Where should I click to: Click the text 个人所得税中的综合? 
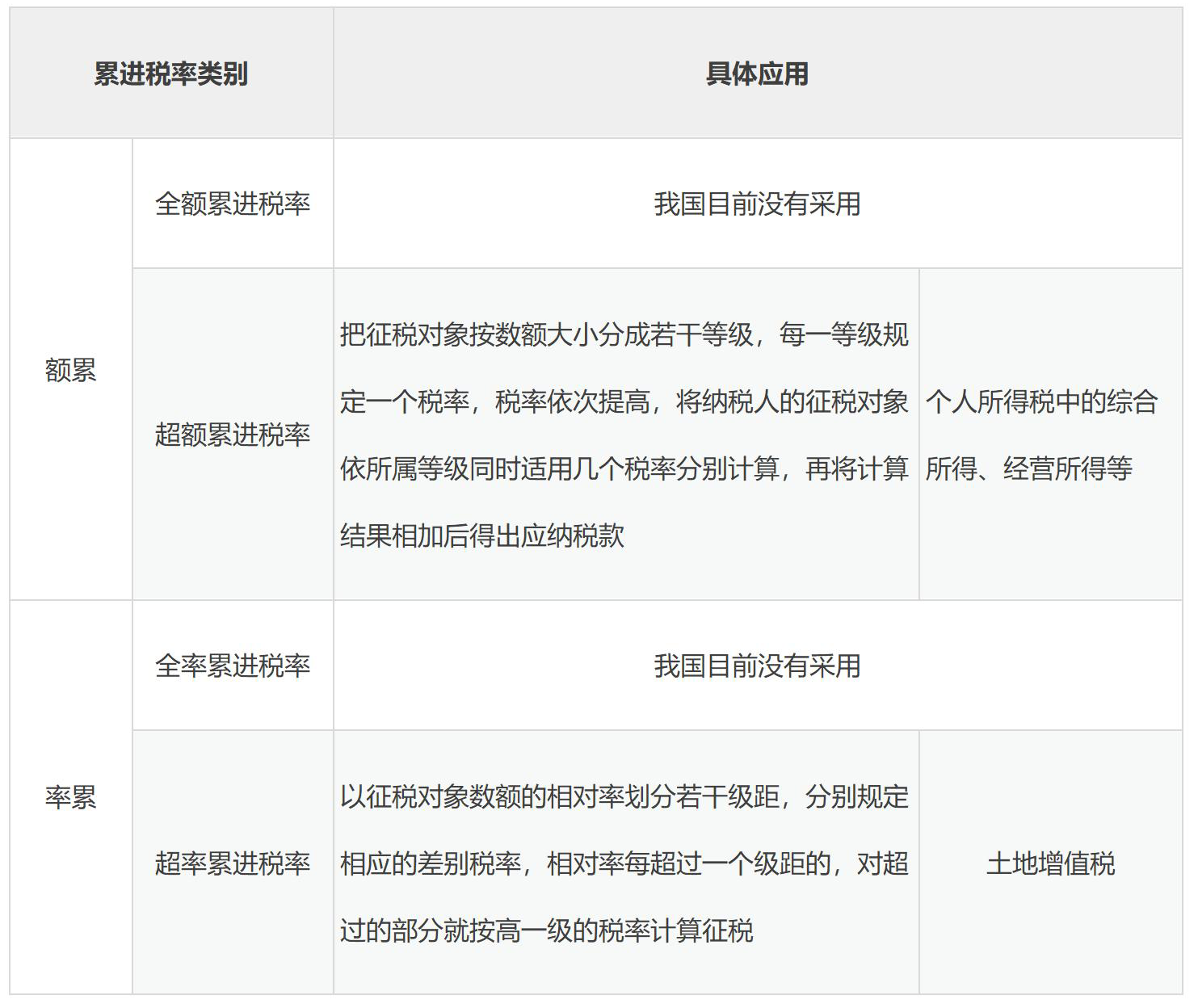(x=1041, y=401)
